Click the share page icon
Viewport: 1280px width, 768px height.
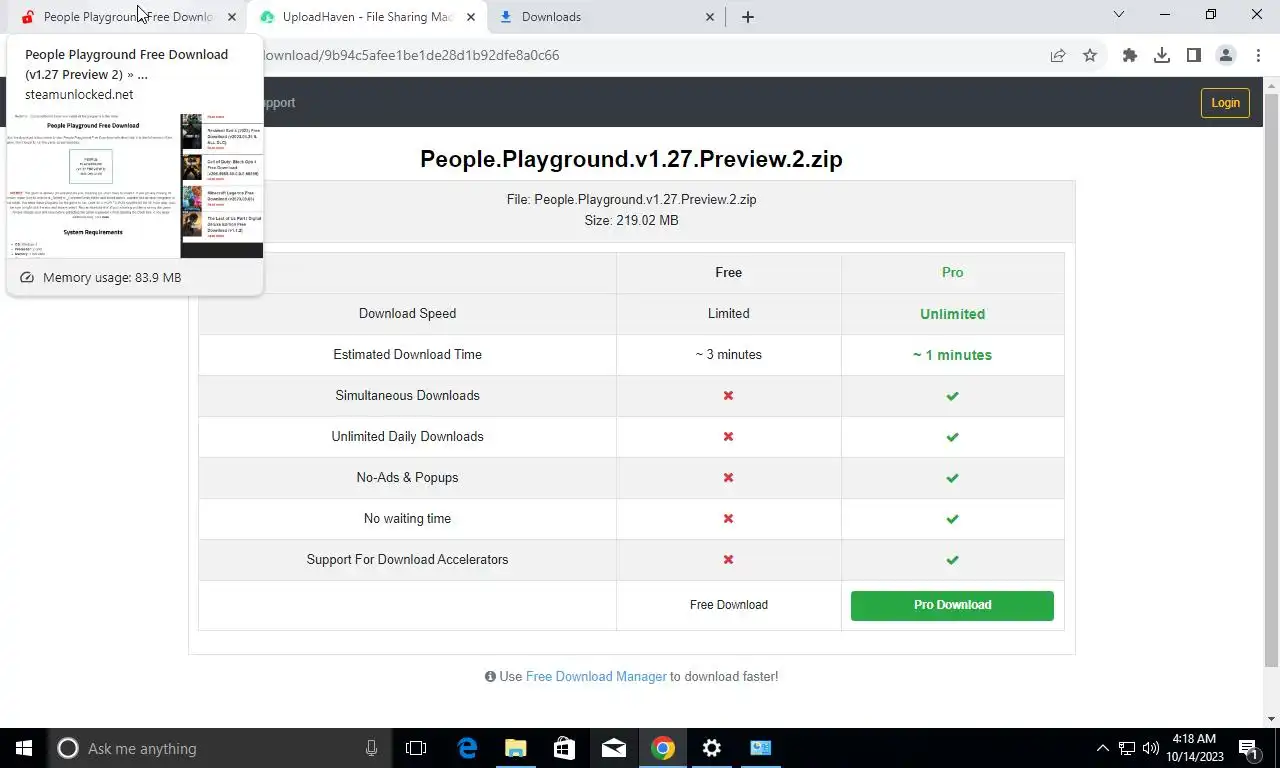click(x=1058, y=56)
